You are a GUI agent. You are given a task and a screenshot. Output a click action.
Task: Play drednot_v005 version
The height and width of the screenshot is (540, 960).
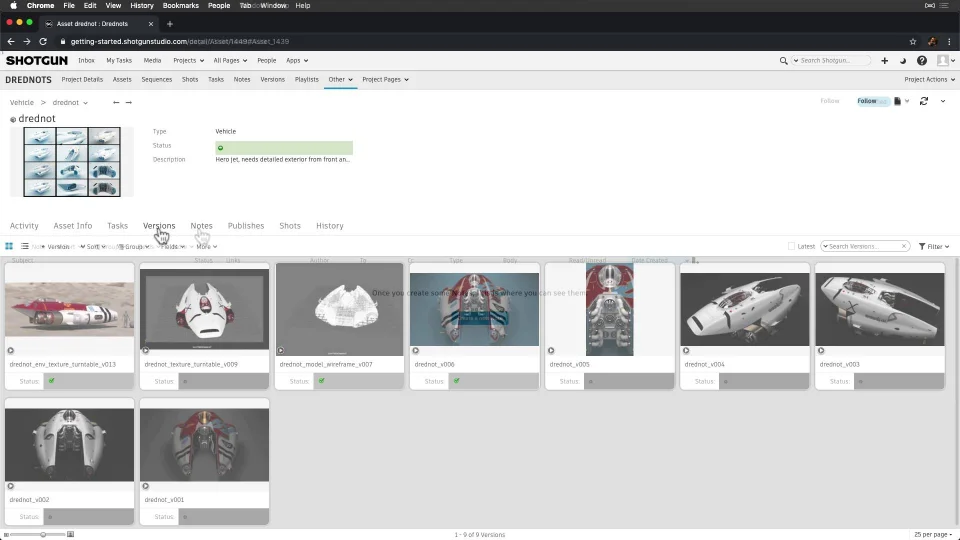coord(551,350)
